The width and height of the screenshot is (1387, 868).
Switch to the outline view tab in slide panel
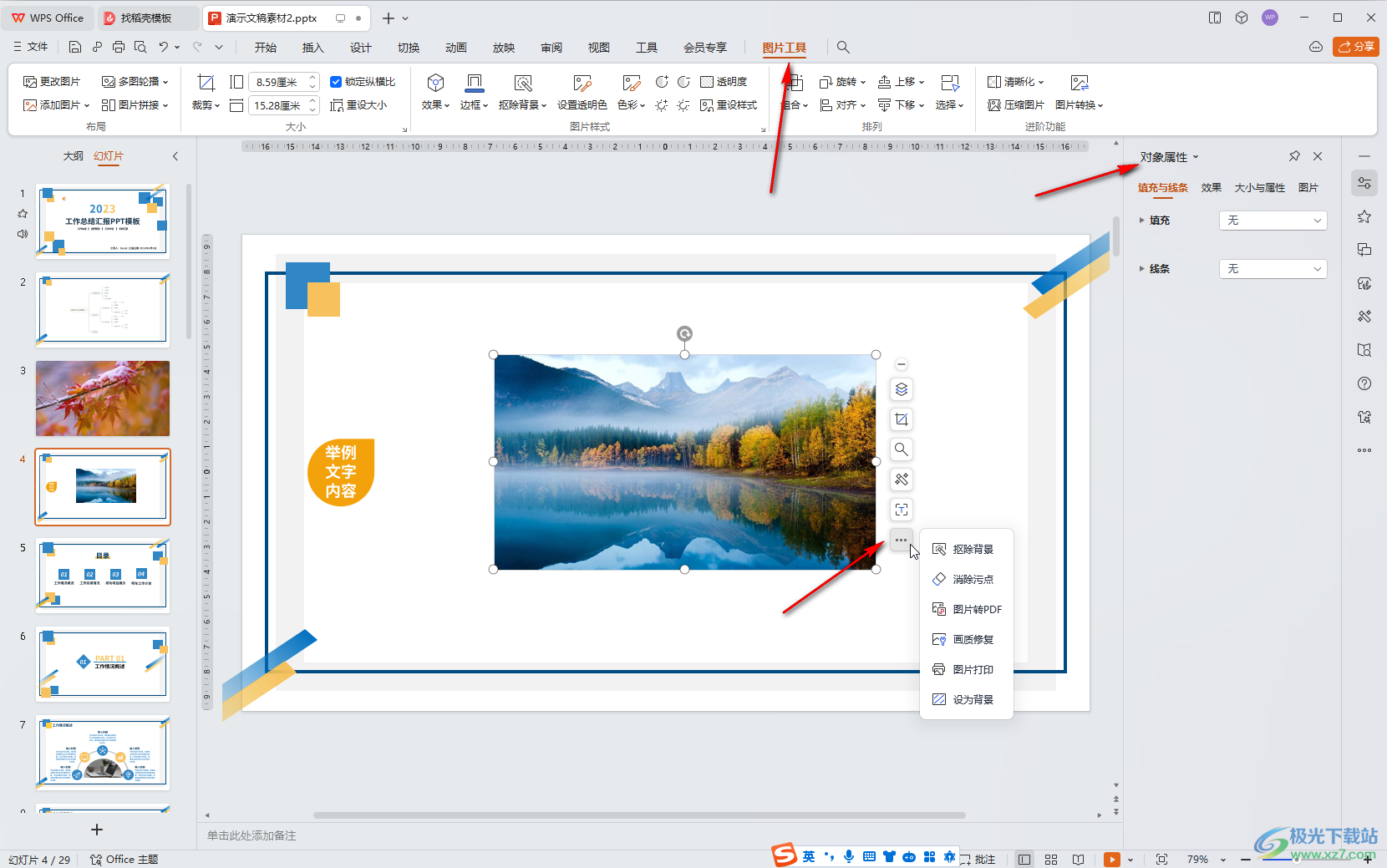74,156
